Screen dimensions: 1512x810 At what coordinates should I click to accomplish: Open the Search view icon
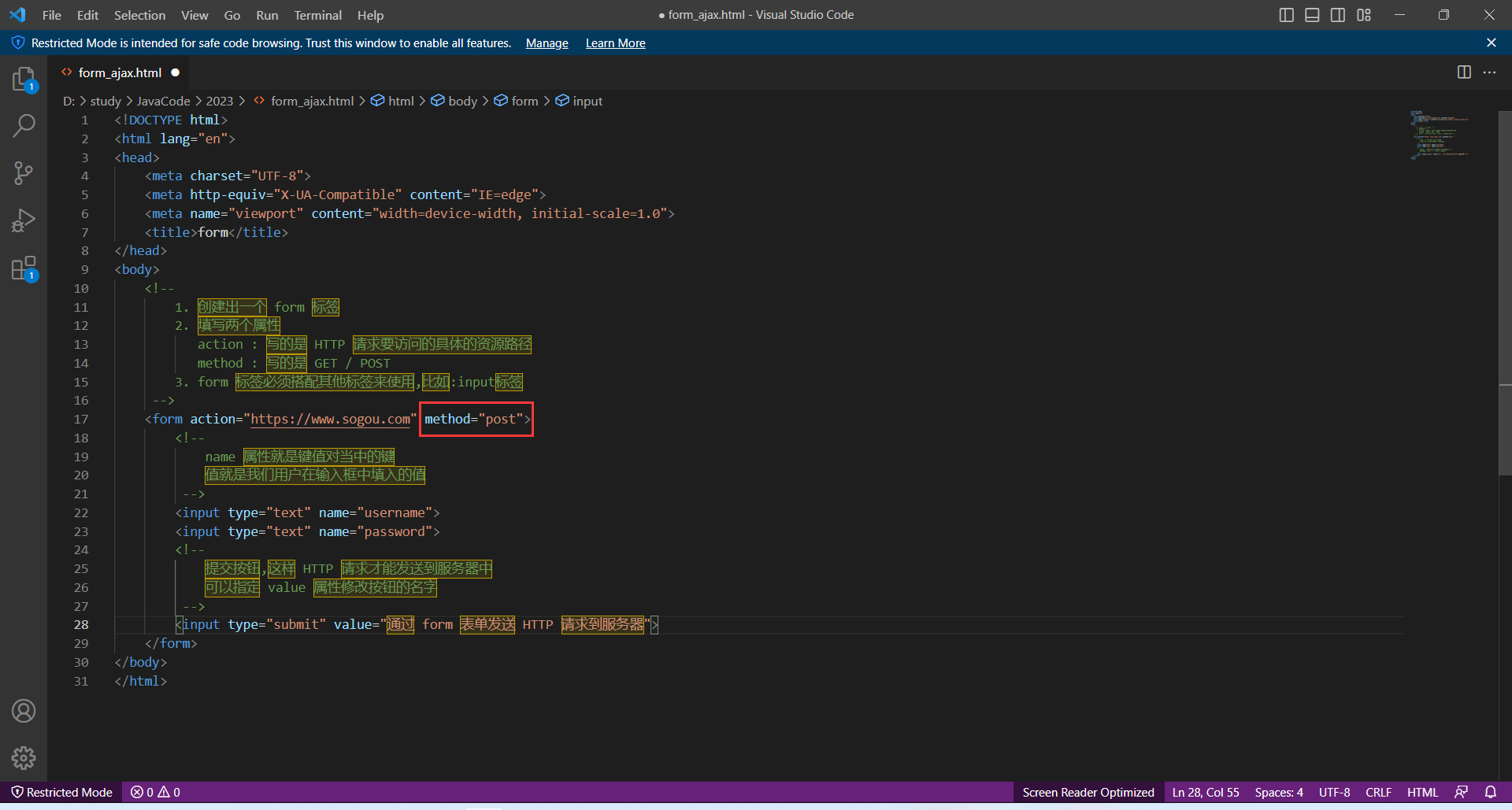tap(24, 125)
